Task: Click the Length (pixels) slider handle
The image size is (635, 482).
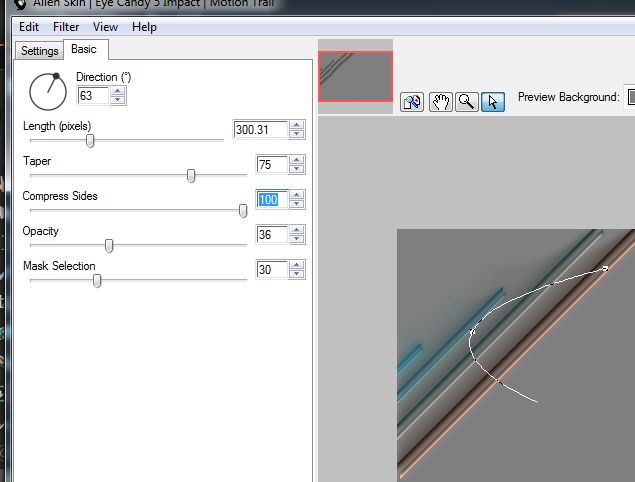Action: 90,141
